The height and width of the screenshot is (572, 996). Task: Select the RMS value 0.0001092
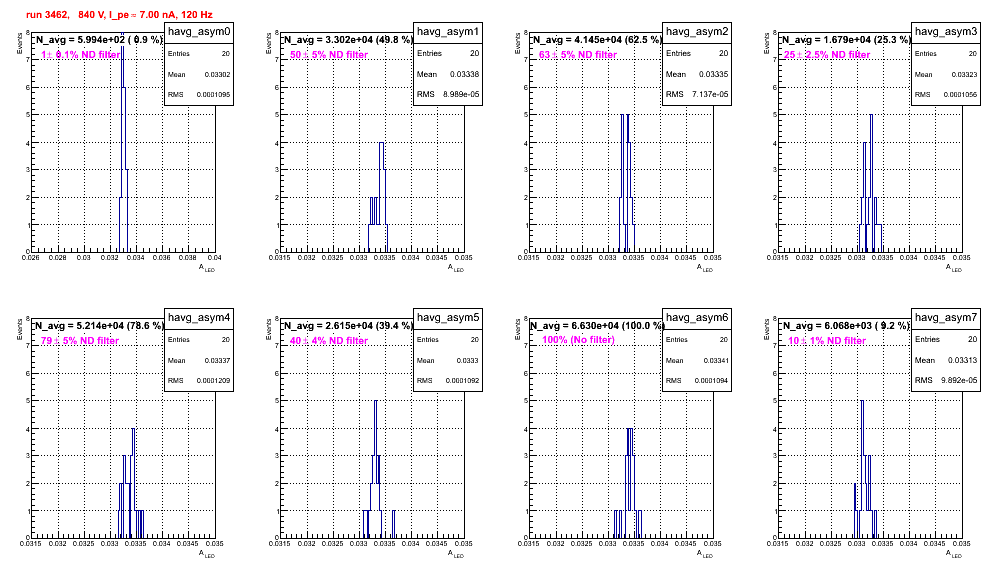click(x=462, y=380)
